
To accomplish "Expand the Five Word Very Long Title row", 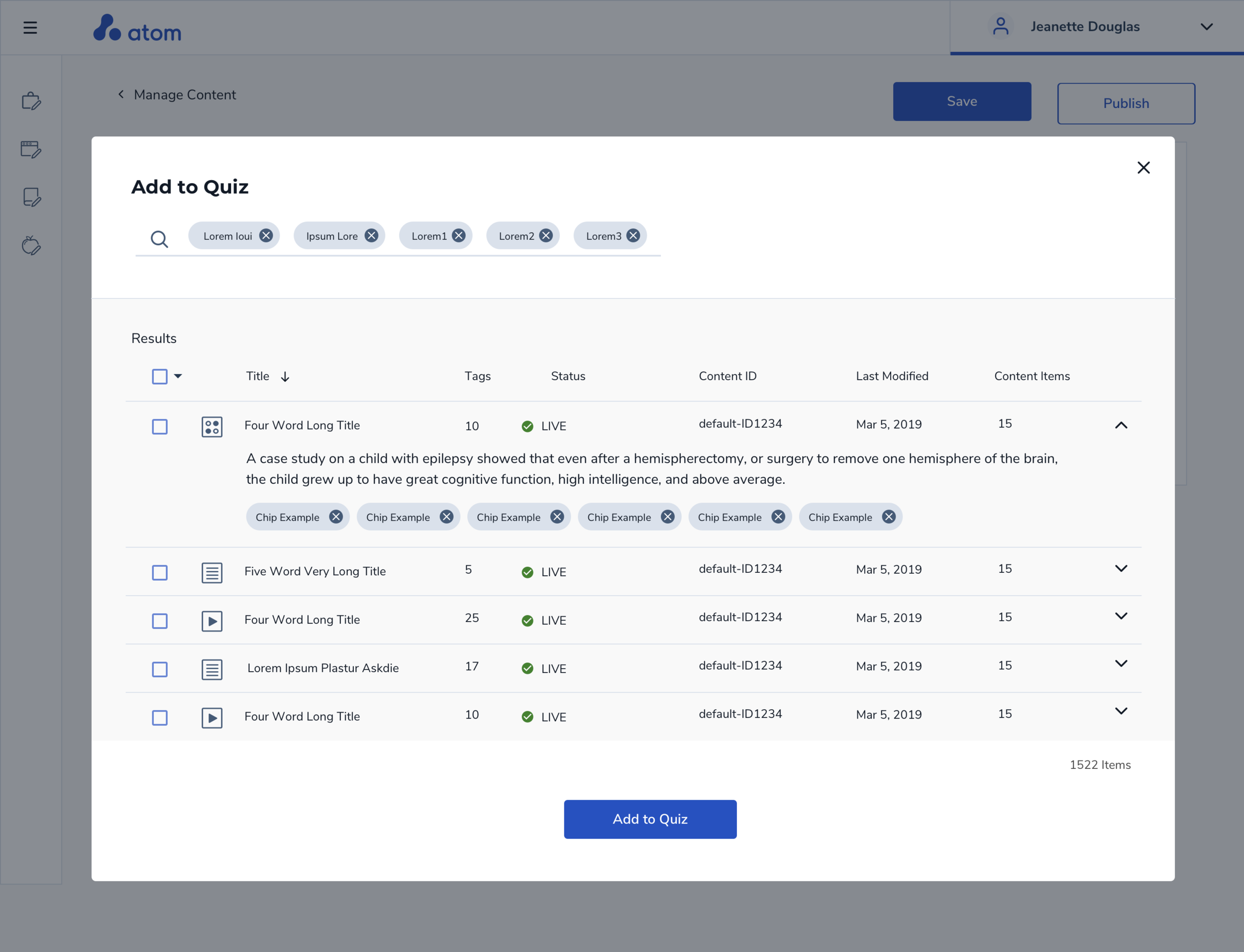I will 1121,568.
